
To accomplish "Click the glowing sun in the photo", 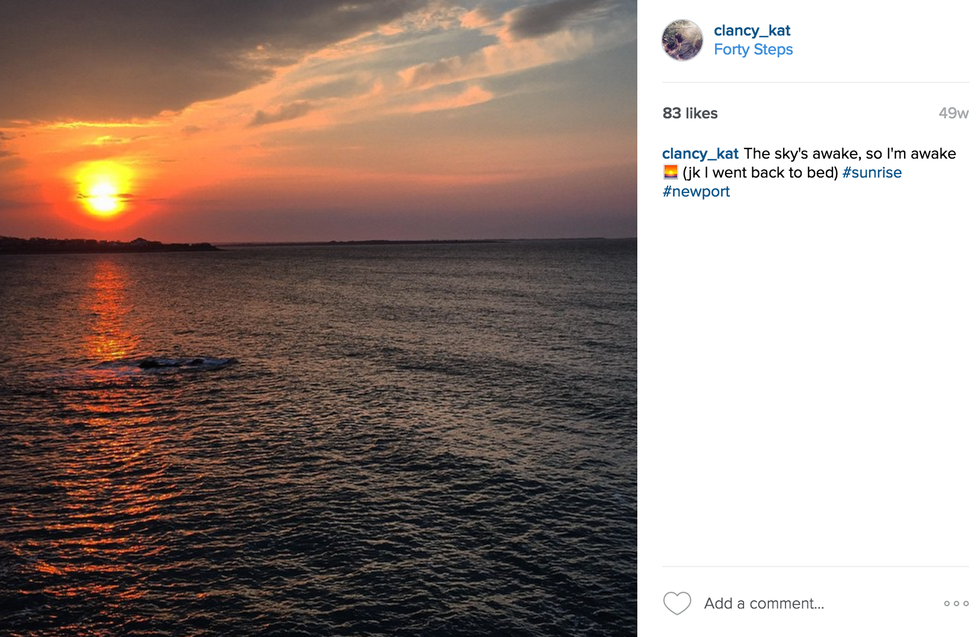I will tap(103, 188).
